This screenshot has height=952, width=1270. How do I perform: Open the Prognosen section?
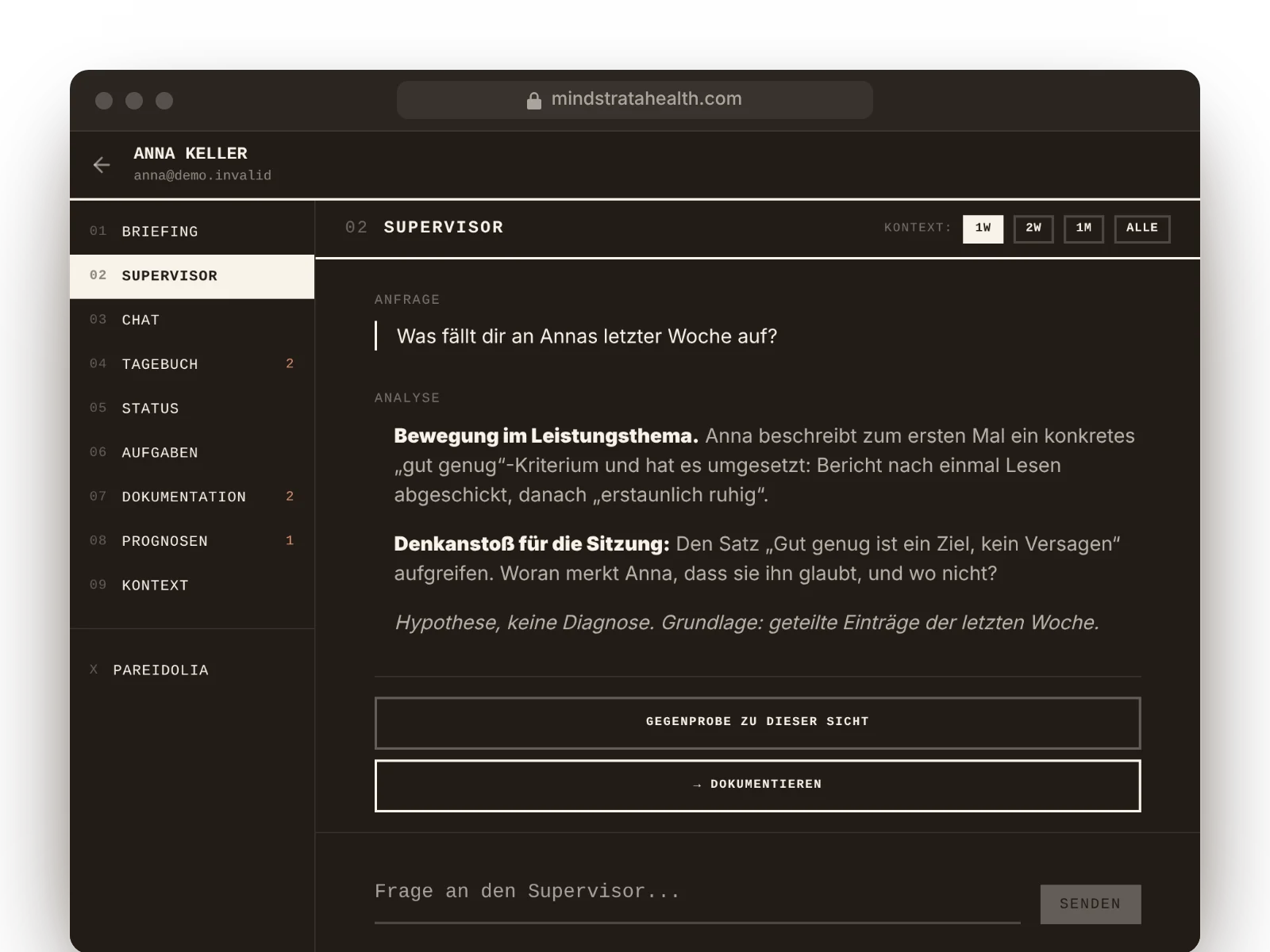(x=192, y=541)
